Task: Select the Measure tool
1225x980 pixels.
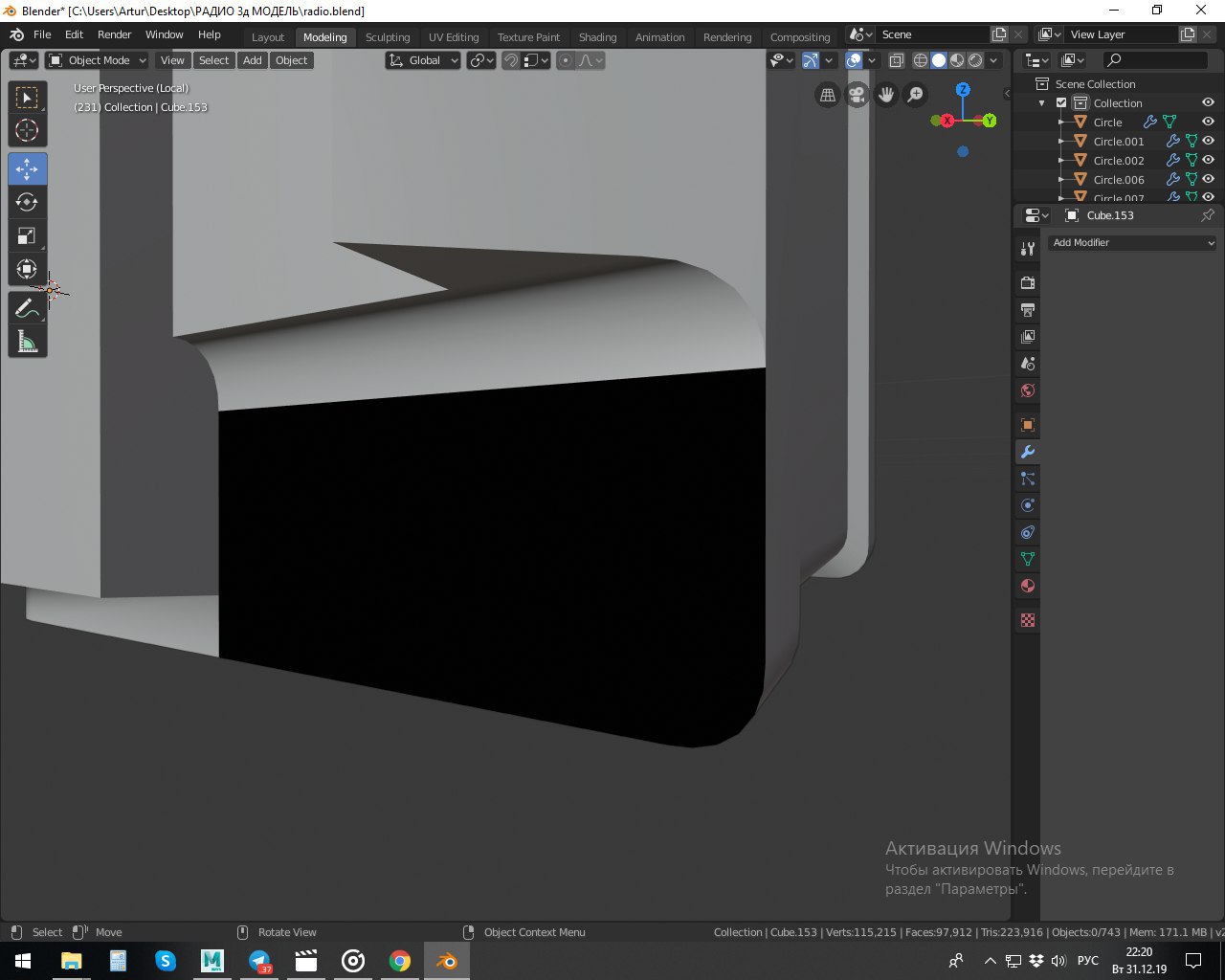Action: point(27,342)
